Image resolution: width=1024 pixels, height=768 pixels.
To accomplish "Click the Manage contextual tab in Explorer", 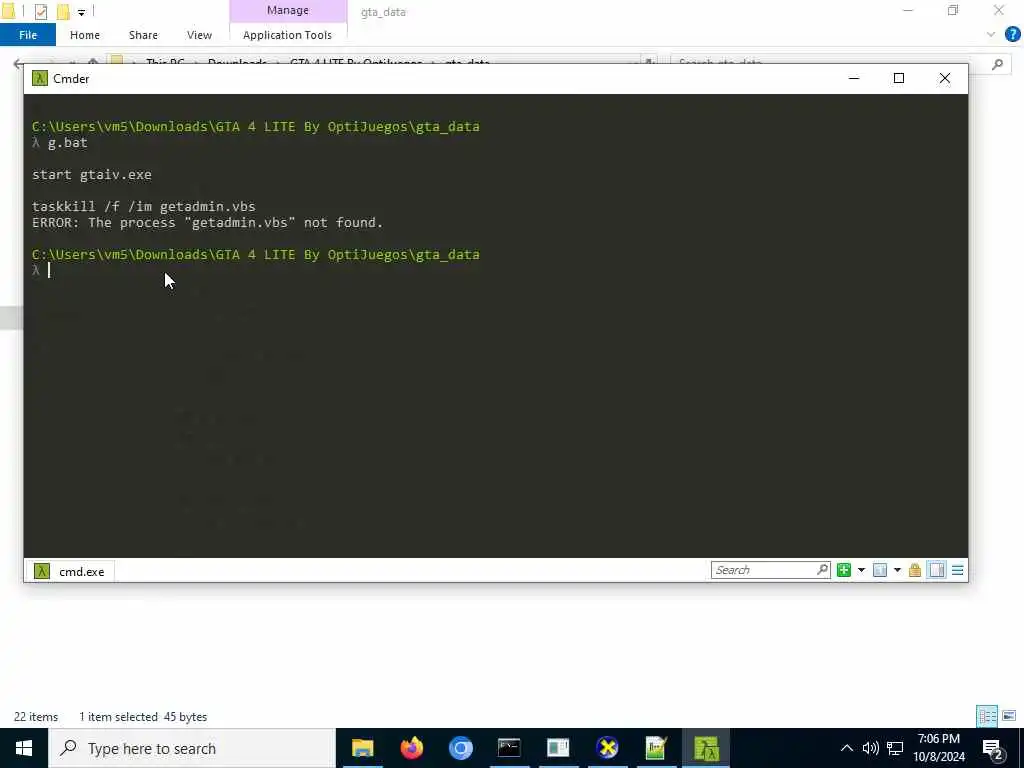I will point(288,10).
